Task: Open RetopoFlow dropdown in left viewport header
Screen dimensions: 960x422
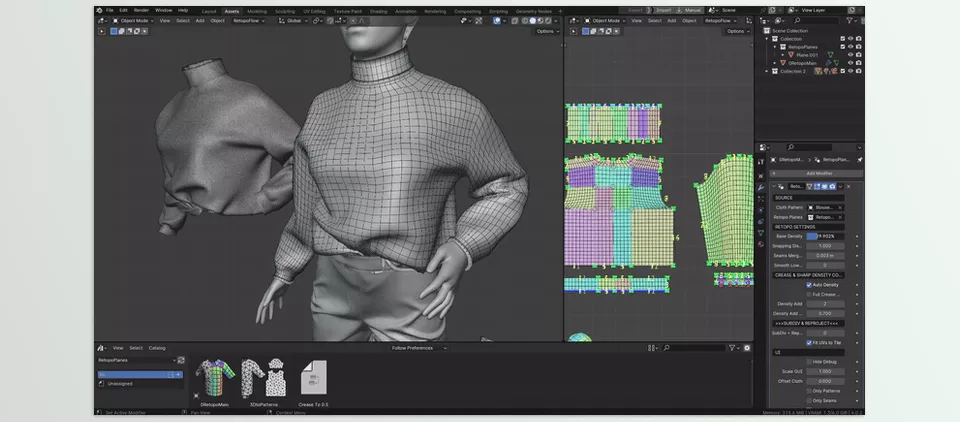Action: pos(249,20)
